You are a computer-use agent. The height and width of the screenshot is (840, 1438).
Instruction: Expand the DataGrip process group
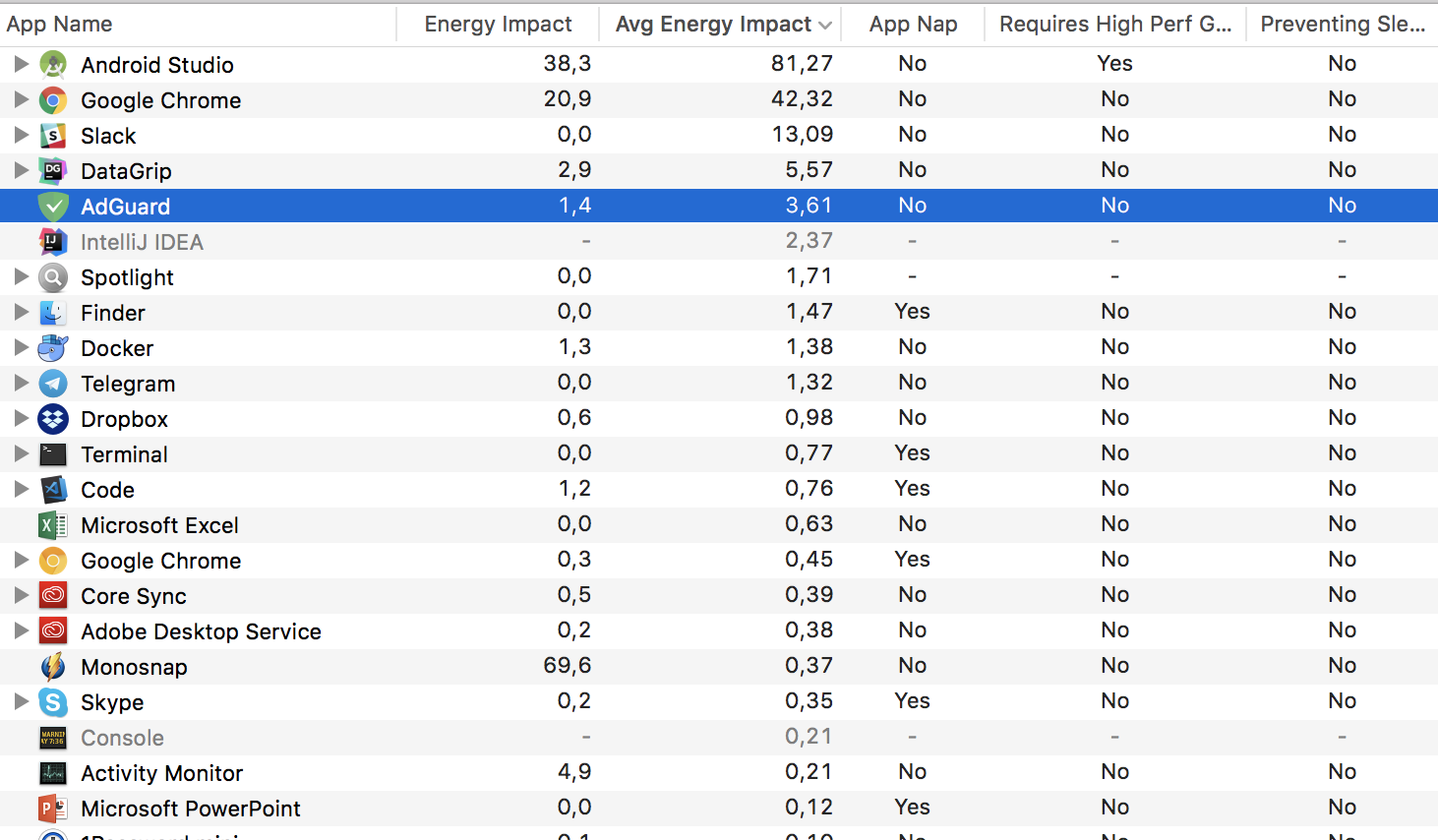[x=21, y=170]
